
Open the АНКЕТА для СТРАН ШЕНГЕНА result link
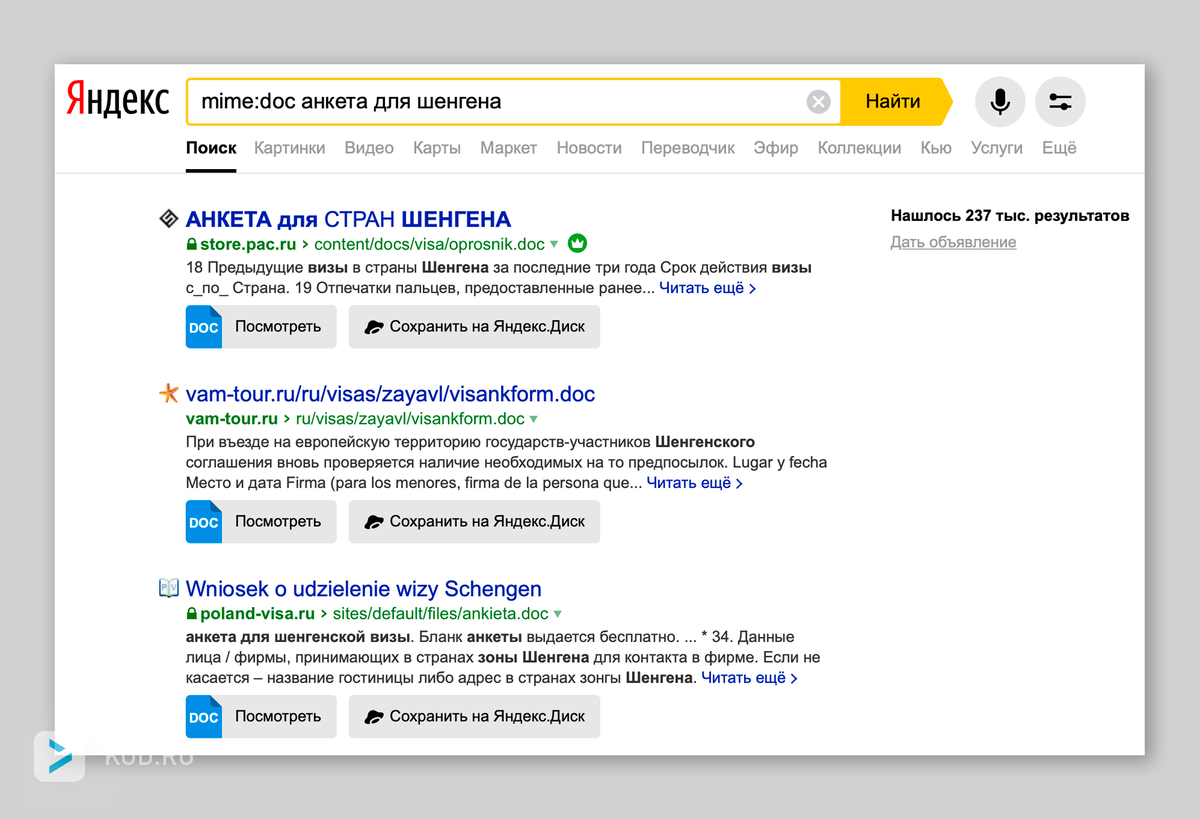click(x=348, y=219)
